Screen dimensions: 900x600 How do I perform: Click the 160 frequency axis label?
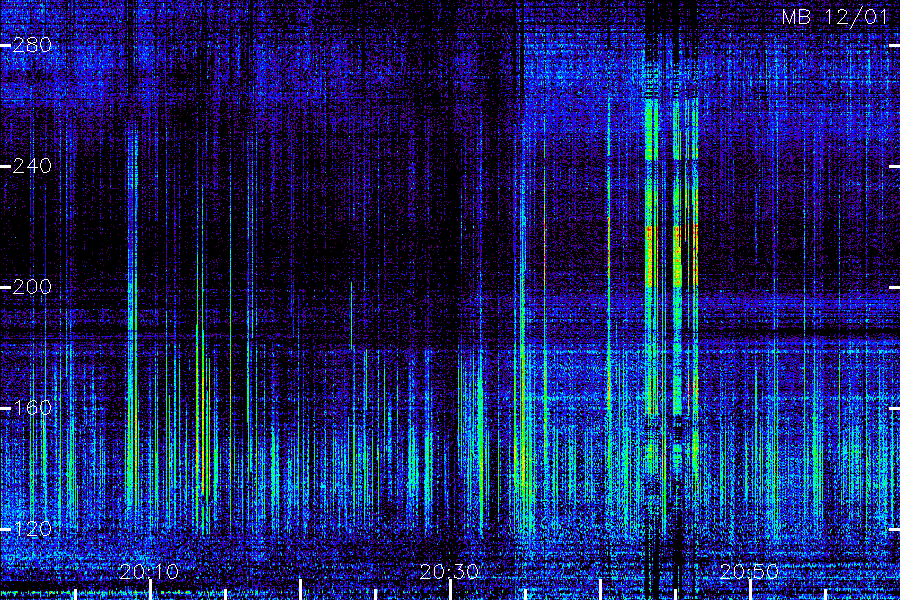click(x=32, y=408)
